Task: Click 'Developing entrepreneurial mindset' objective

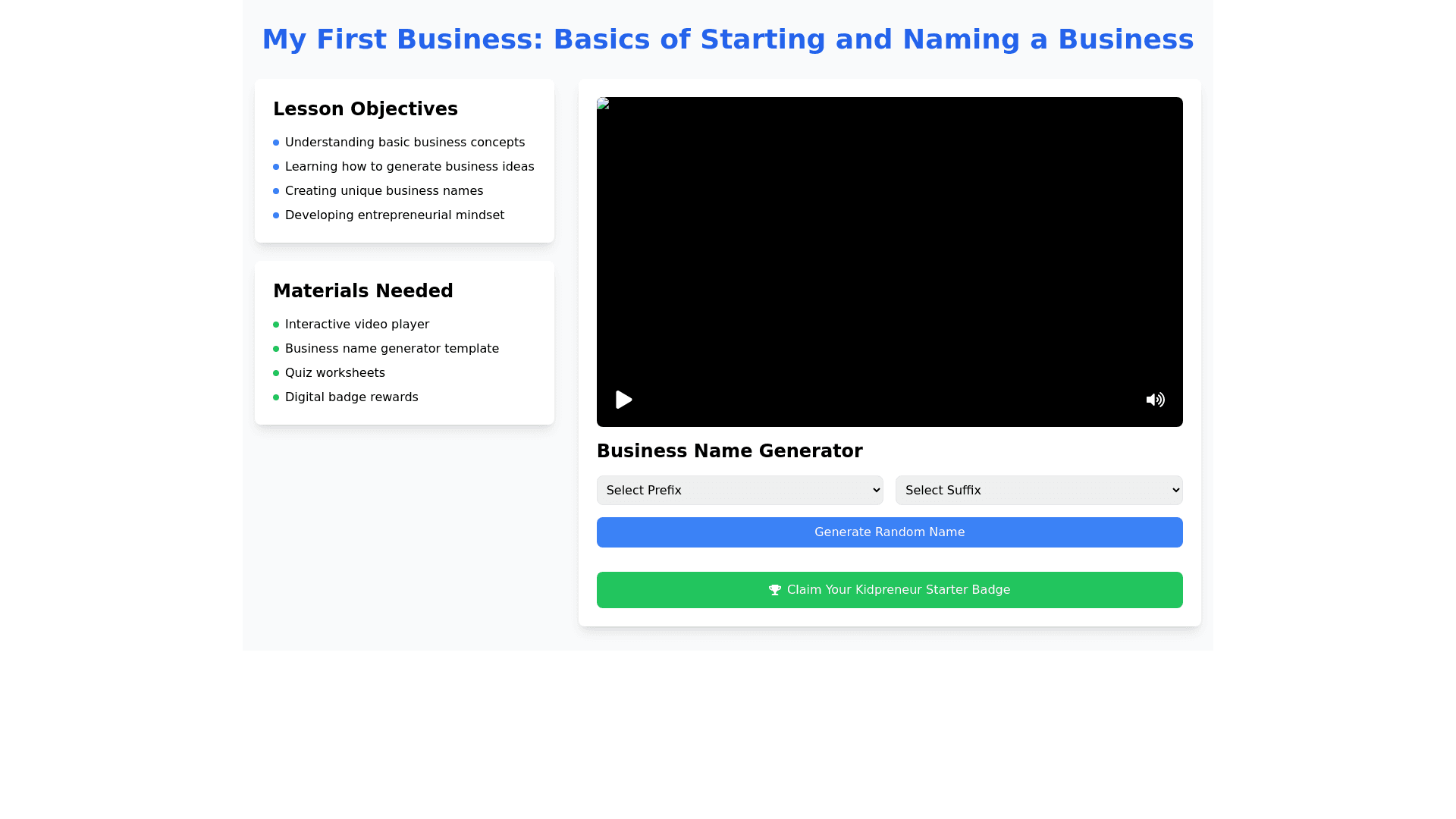Action: [x=394, y=215]
